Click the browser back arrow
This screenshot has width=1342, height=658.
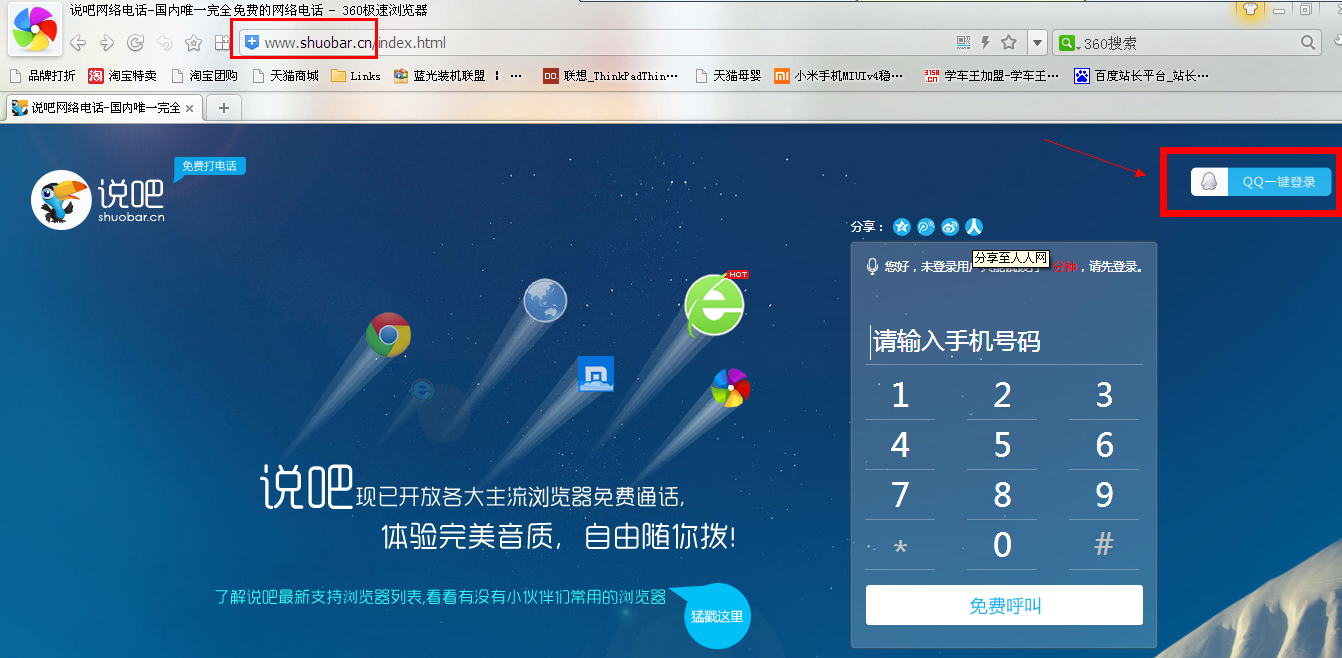[x=77, y=43]
